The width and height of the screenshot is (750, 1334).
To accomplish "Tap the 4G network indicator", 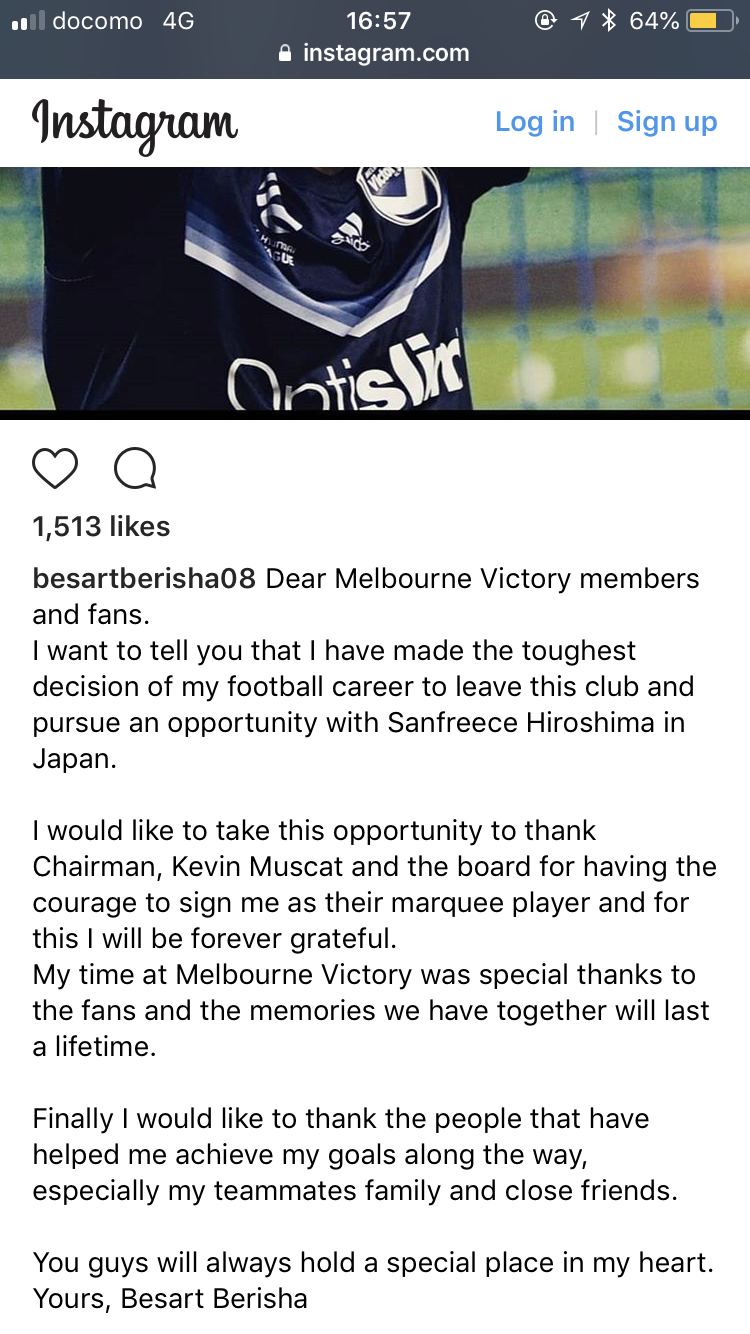I will tap(178, 20).
